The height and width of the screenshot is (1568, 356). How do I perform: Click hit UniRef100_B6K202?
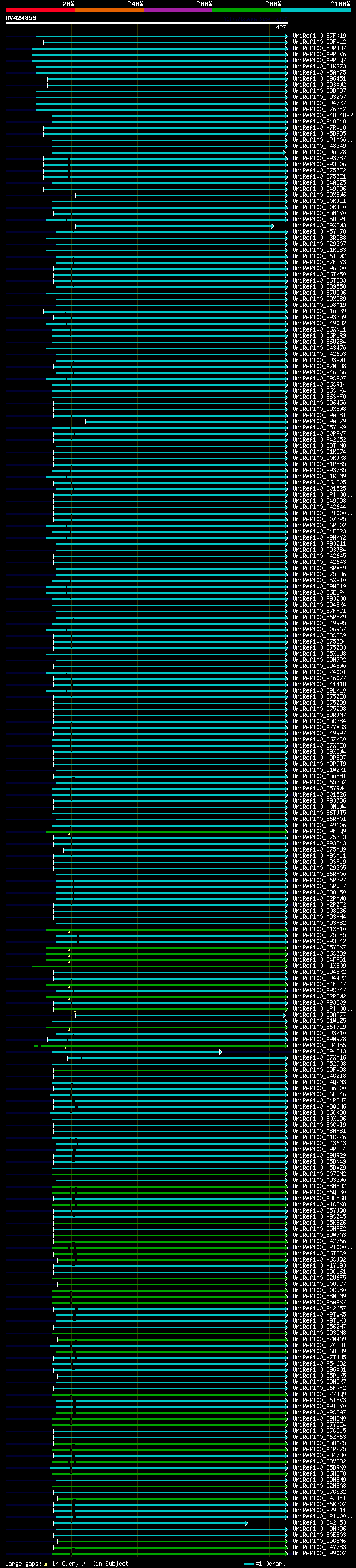coord(319,1505)
